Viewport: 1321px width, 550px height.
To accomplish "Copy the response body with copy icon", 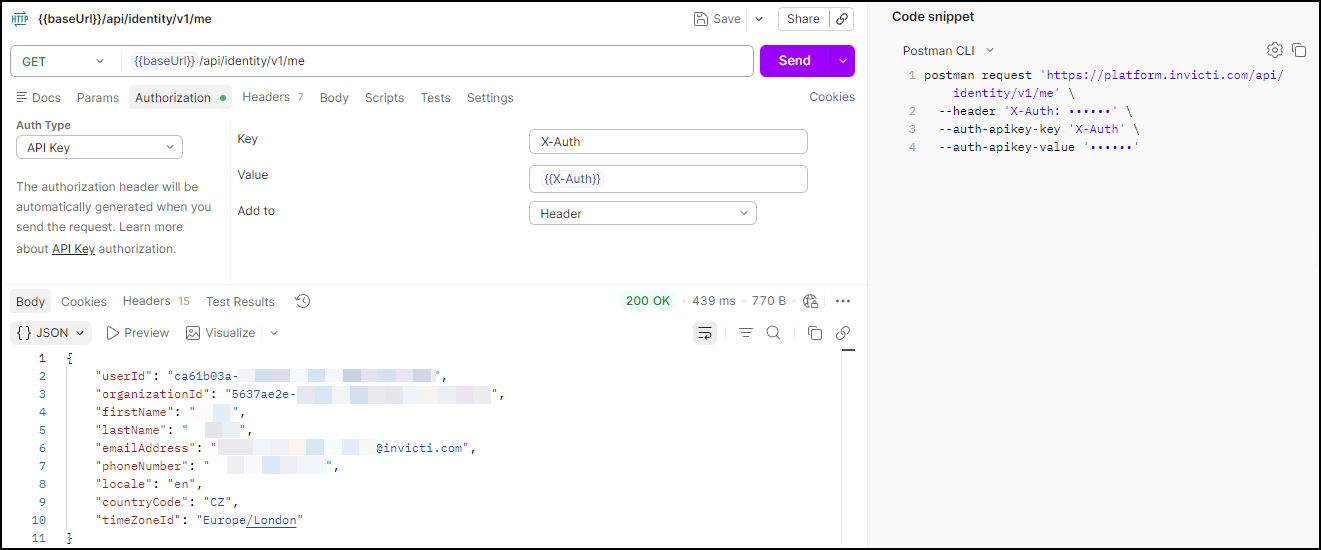I will click(814, 333).
